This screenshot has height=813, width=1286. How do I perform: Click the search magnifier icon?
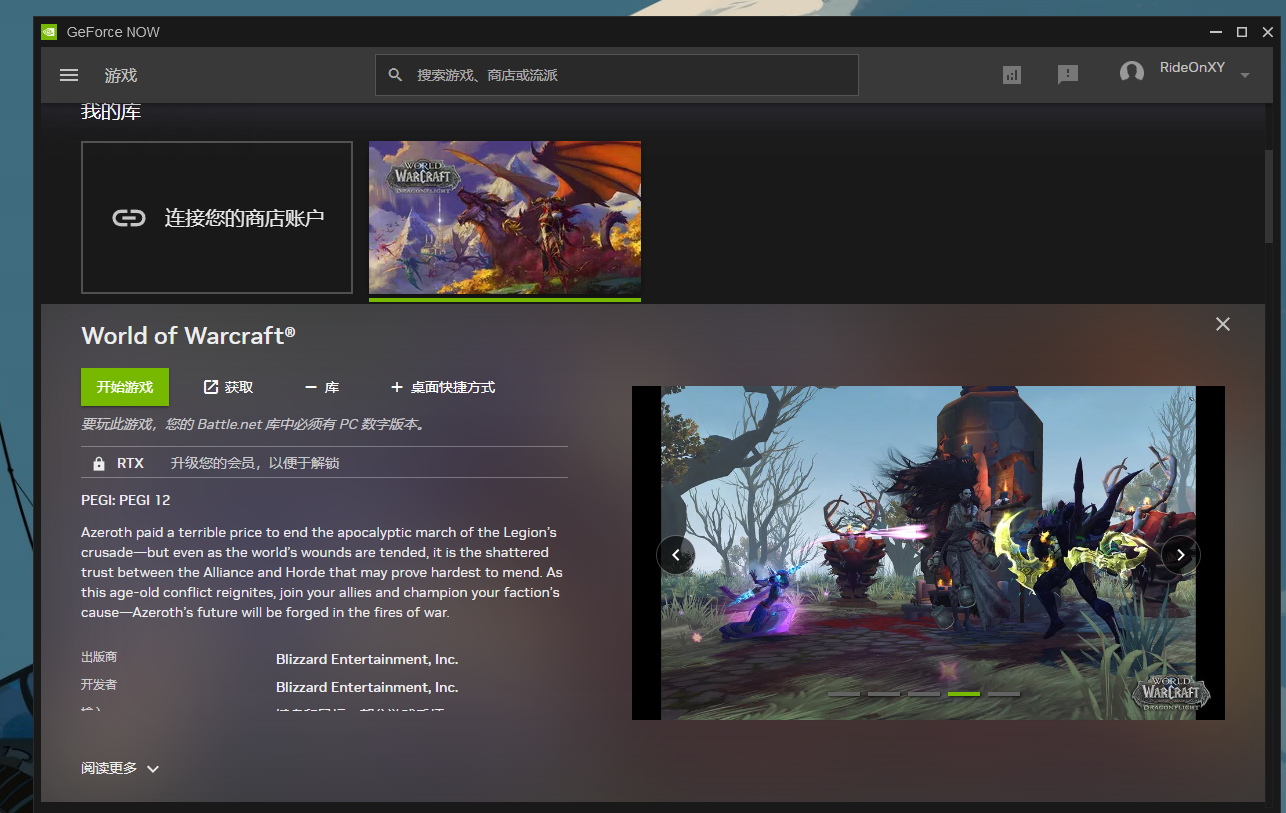point(395,75)
